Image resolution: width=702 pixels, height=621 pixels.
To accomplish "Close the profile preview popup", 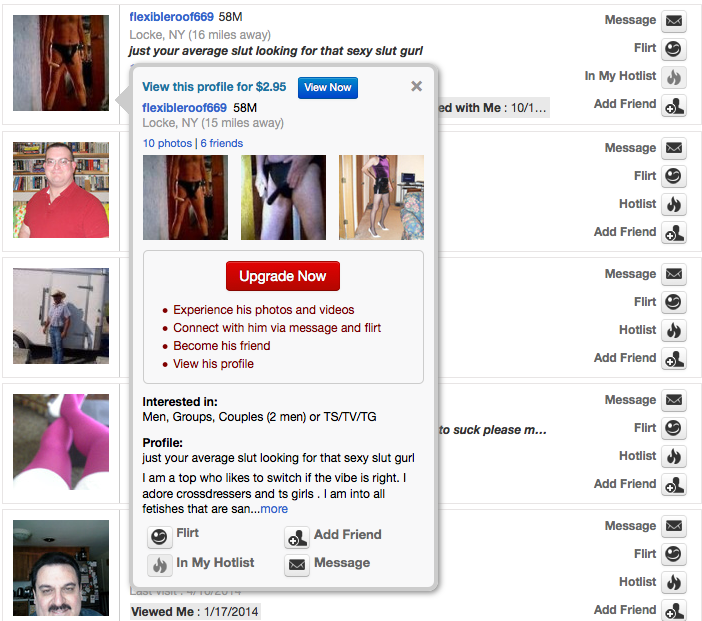I will [x=416, y=86].
